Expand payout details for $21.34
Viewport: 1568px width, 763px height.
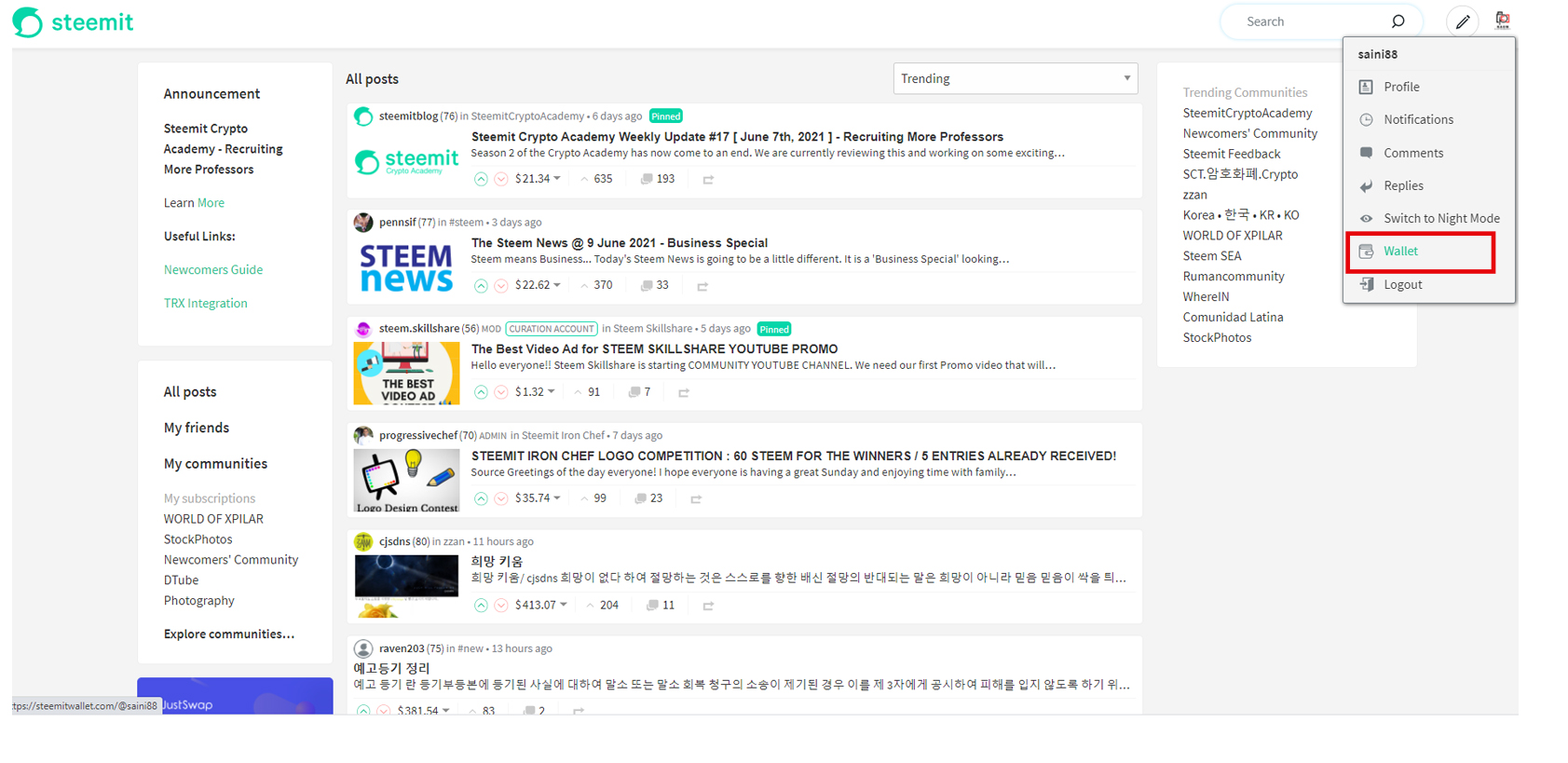(x=557, y=179)
